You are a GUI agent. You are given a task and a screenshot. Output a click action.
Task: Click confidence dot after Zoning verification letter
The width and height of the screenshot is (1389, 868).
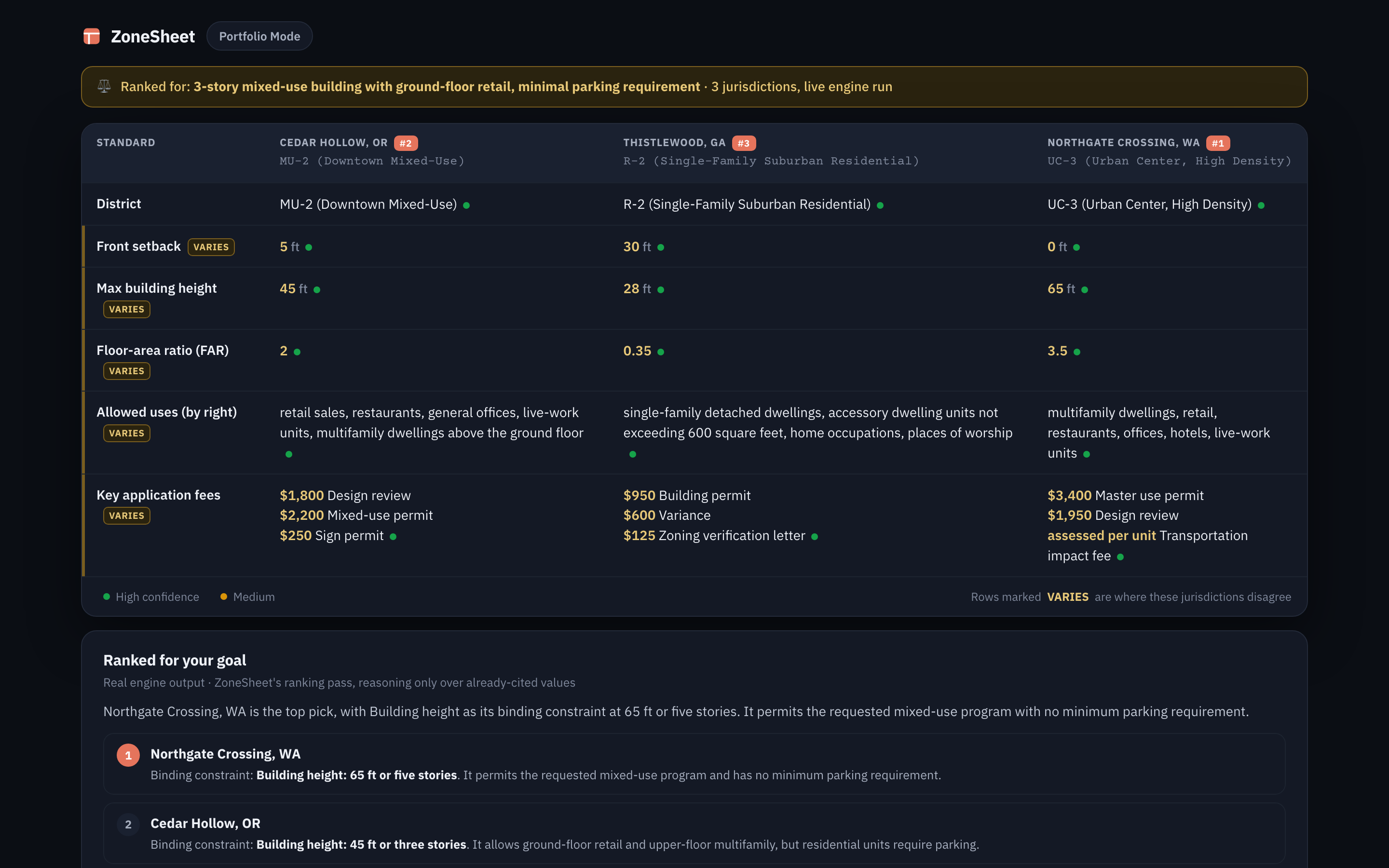tap(815, 537)
